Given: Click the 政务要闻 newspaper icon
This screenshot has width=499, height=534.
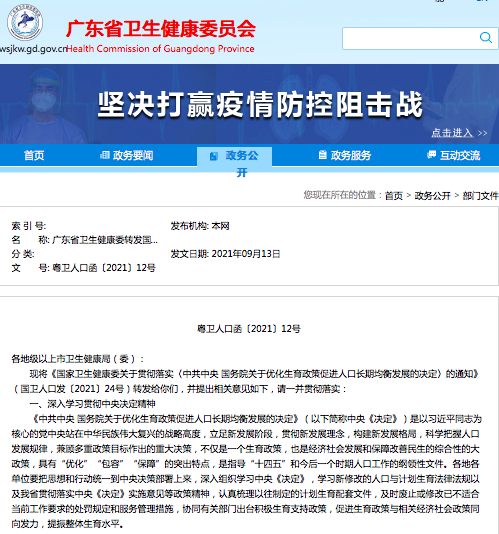Looking at the screenshot, I should point(105,155).
